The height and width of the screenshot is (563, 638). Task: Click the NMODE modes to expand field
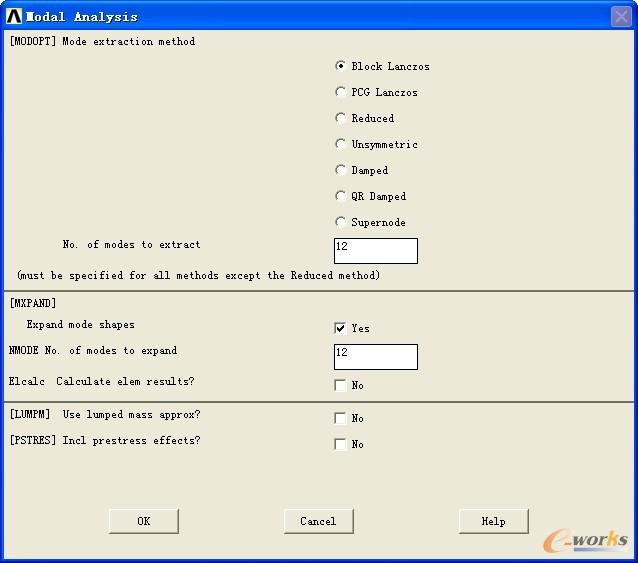pyautogui.click(x=375, y=356)
